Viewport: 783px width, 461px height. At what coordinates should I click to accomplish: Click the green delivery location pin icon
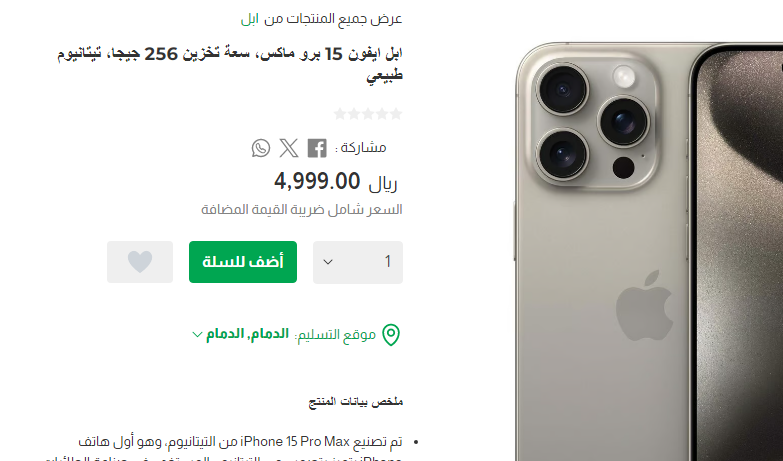(x=391, y=335)
